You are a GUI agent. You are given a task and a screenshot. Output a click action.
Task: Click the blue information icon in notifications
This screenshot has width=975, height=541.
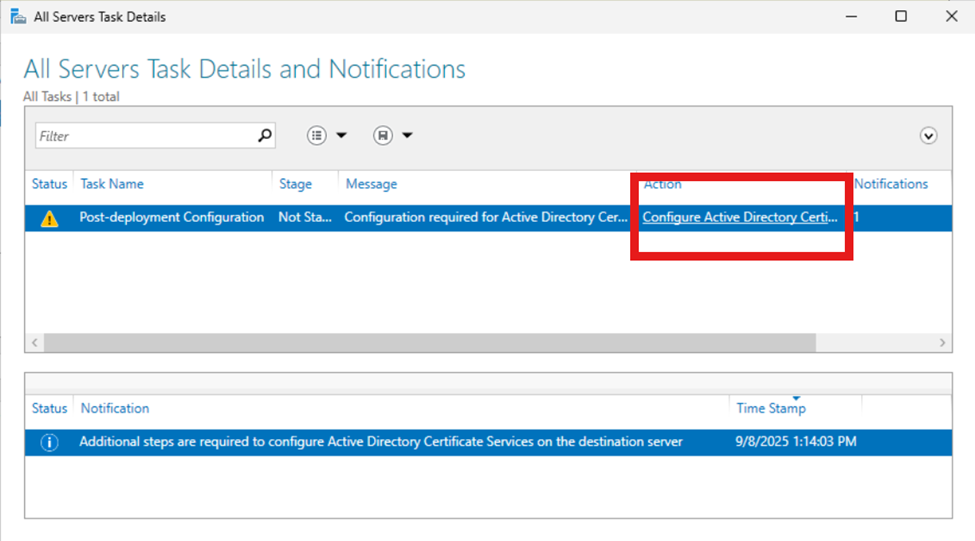[49, 442]
